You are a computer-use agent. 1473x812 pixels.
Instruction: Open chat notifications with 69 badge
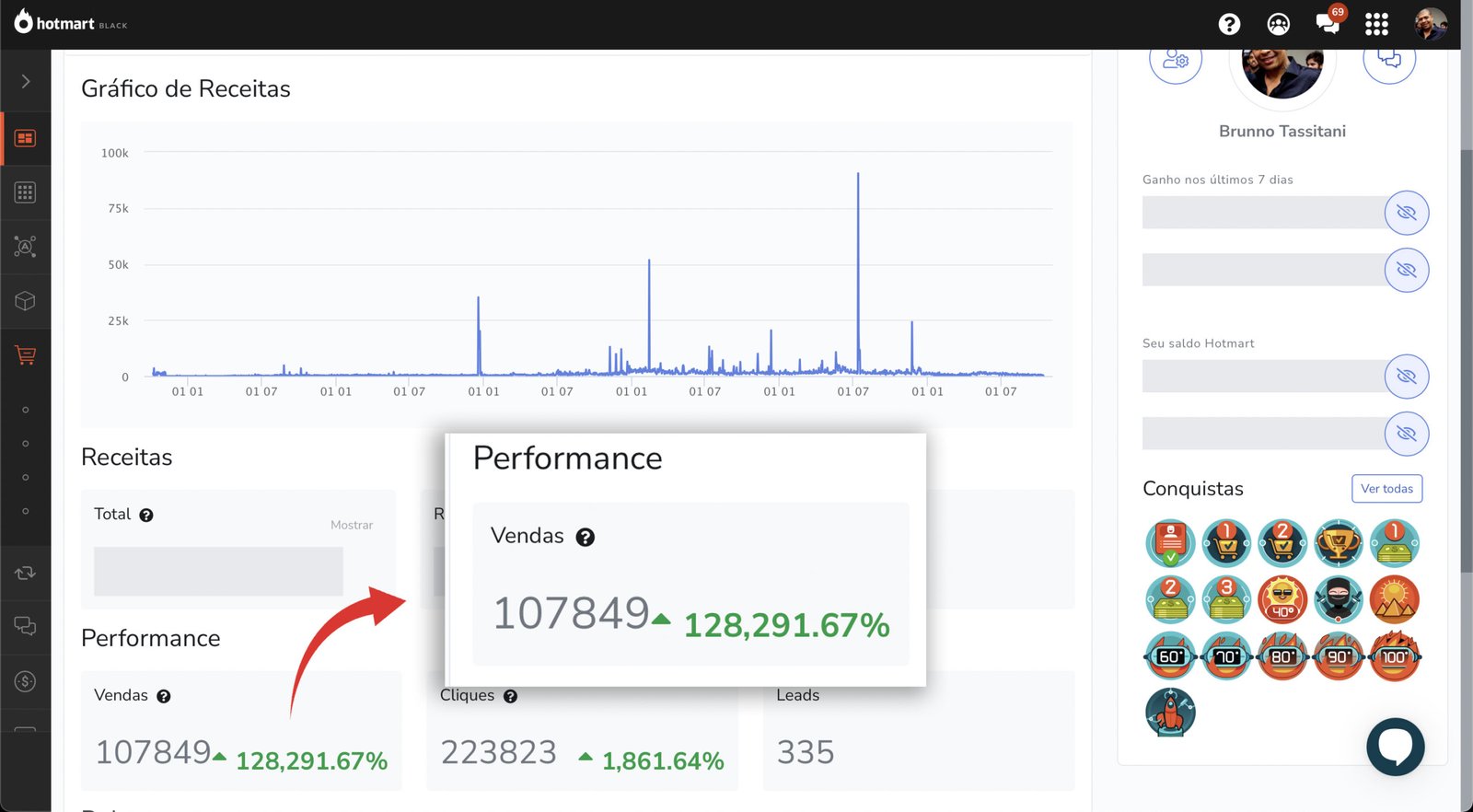tap(1328, 24)
